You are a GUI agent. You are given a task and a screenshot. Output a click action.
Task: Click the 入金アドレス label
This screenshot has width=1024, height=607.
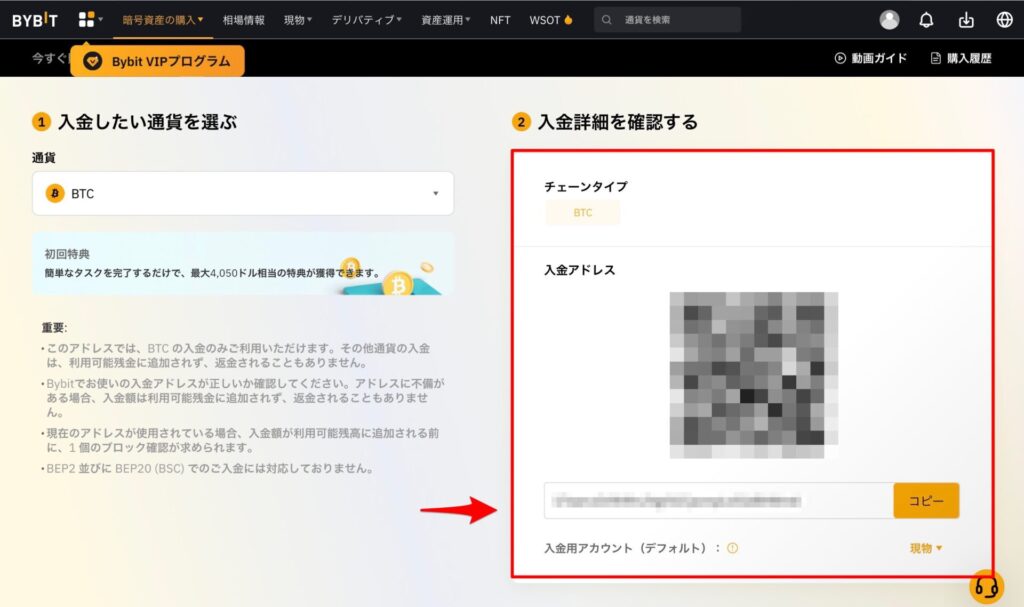(x=580, y=270)
